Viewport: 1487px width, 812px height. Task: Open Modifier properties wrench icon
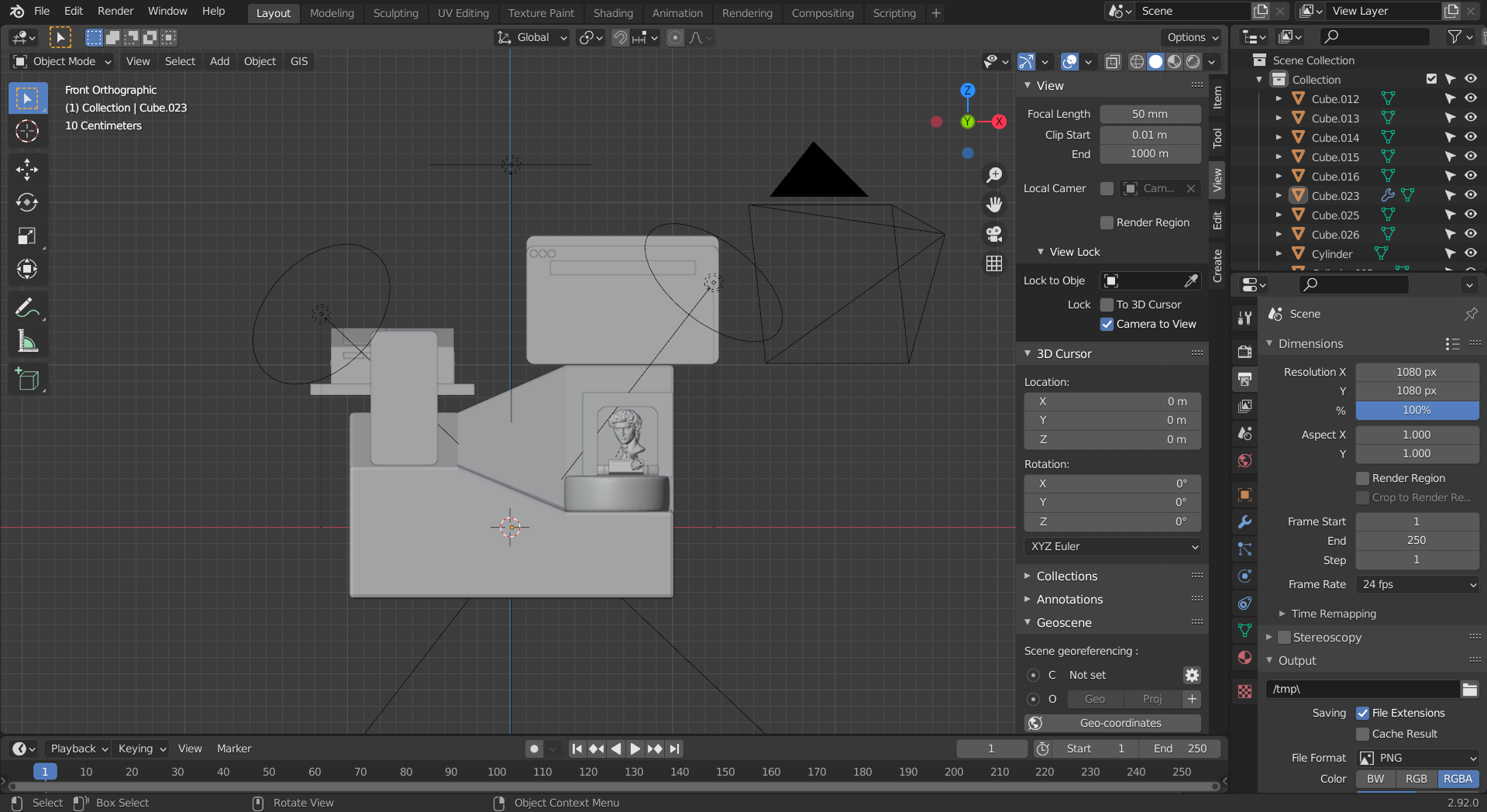click(1245, 522)
